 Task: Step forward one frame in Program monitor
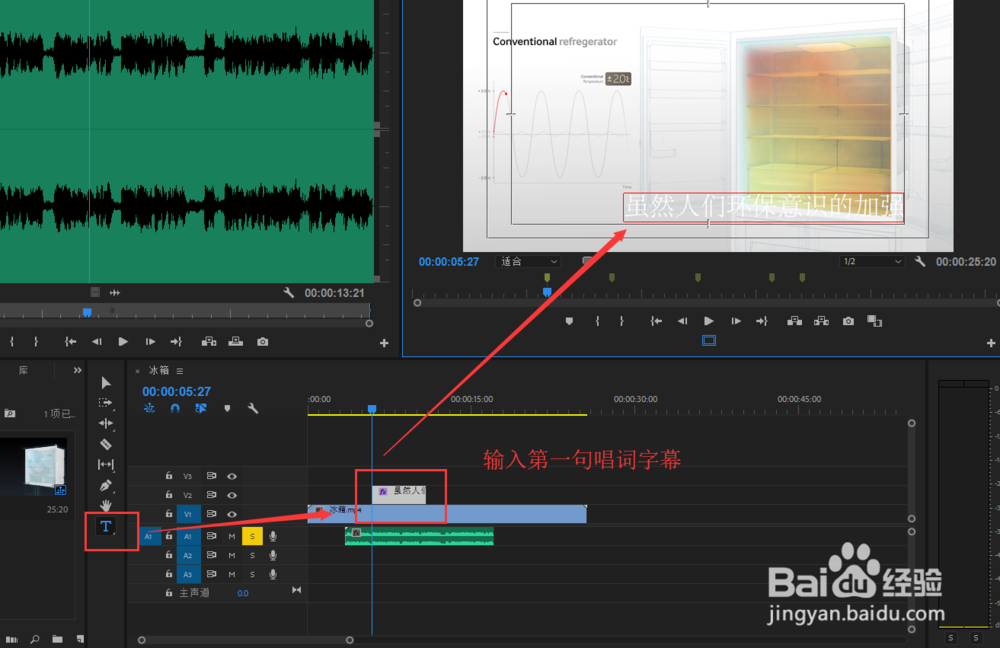tap(736, 321)
